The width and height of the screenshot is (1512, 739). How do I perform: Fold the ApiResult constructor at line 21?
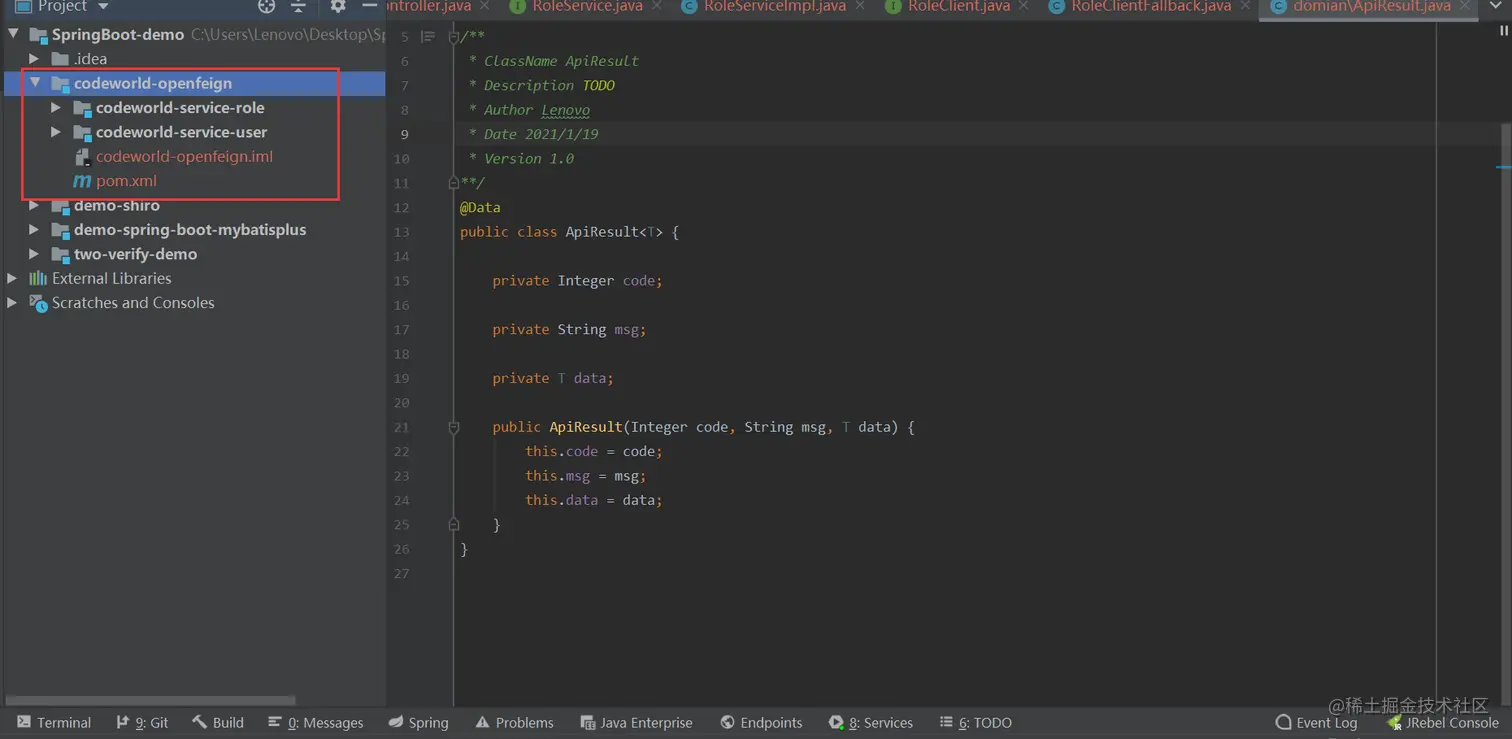(453, 427)
